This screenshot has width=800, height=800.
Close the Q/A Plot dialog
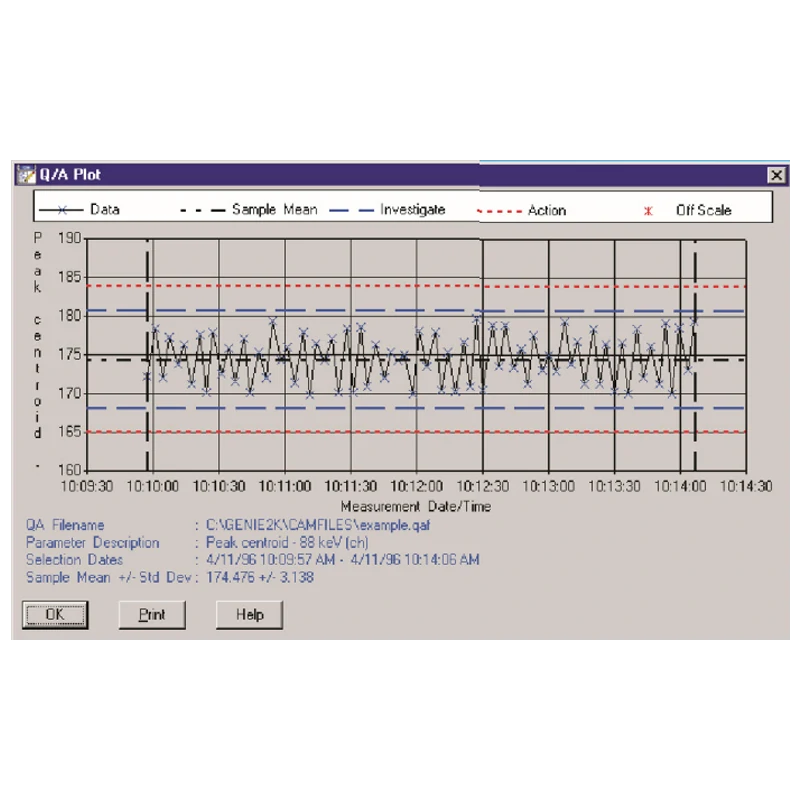(776, 176)
